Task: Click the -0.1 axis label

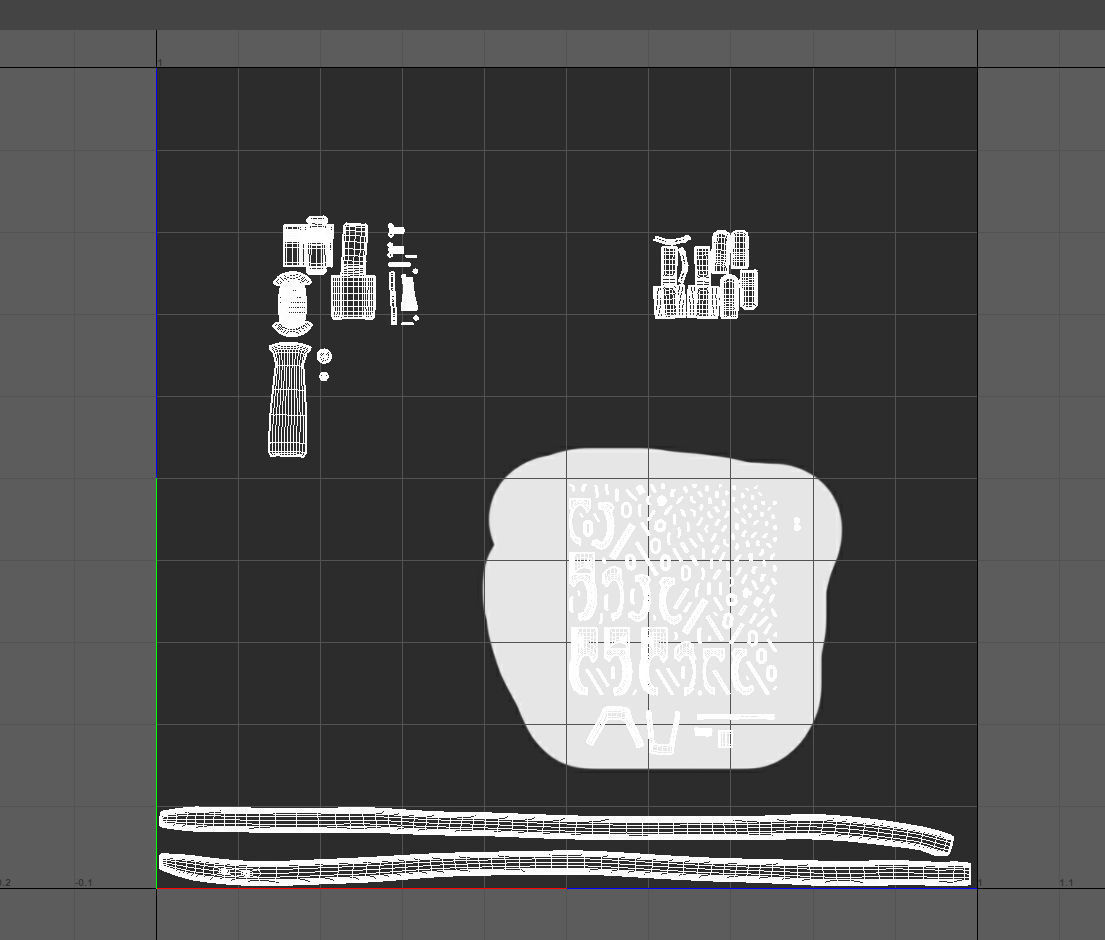Action: 84,882
